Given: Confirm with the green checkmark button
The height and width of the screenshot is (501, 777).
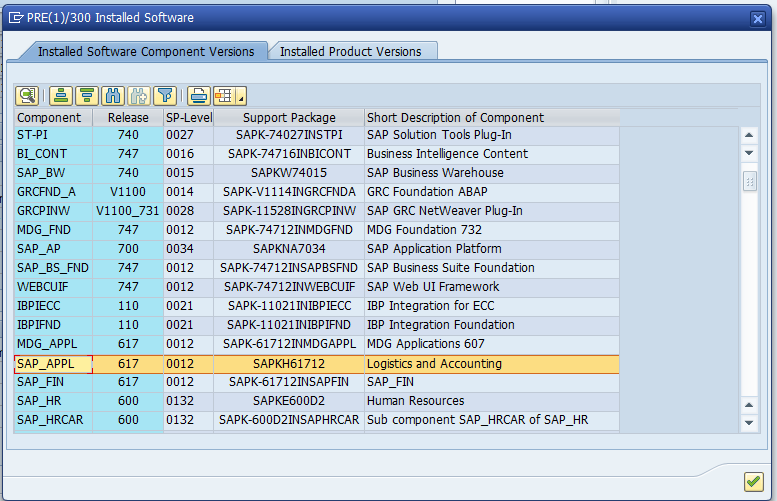Looking at the screenshot, I should click(x=753, y=481).
